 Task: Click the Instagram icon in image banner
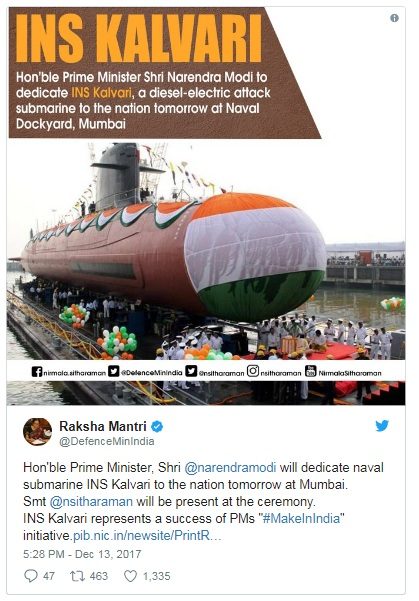253,371
